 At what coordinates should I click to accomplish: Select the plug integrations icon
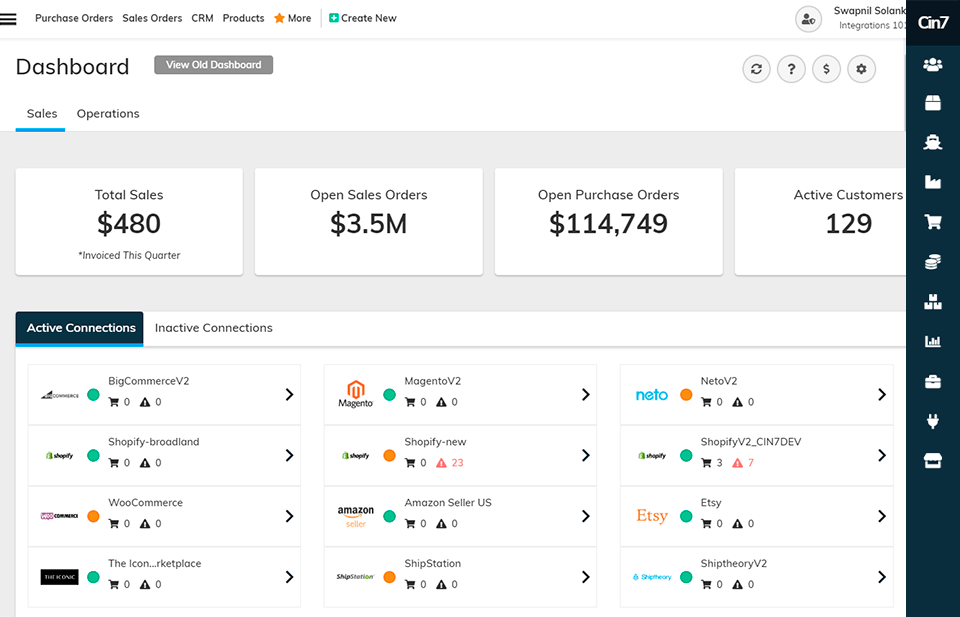click(932, 421)
